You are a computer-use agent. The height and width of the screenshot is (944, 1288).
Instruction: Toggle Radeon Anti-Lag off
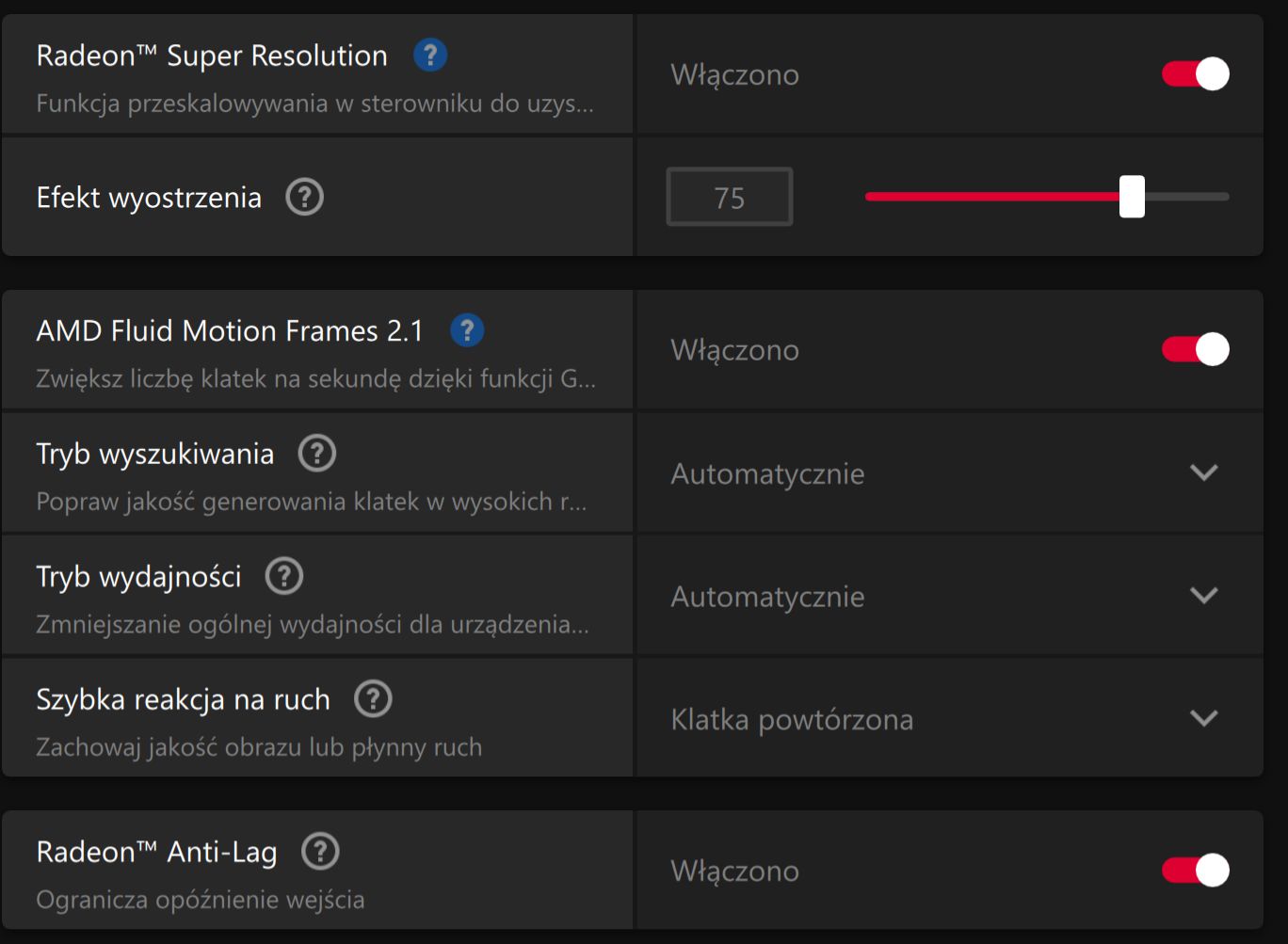pos(1196,871)
